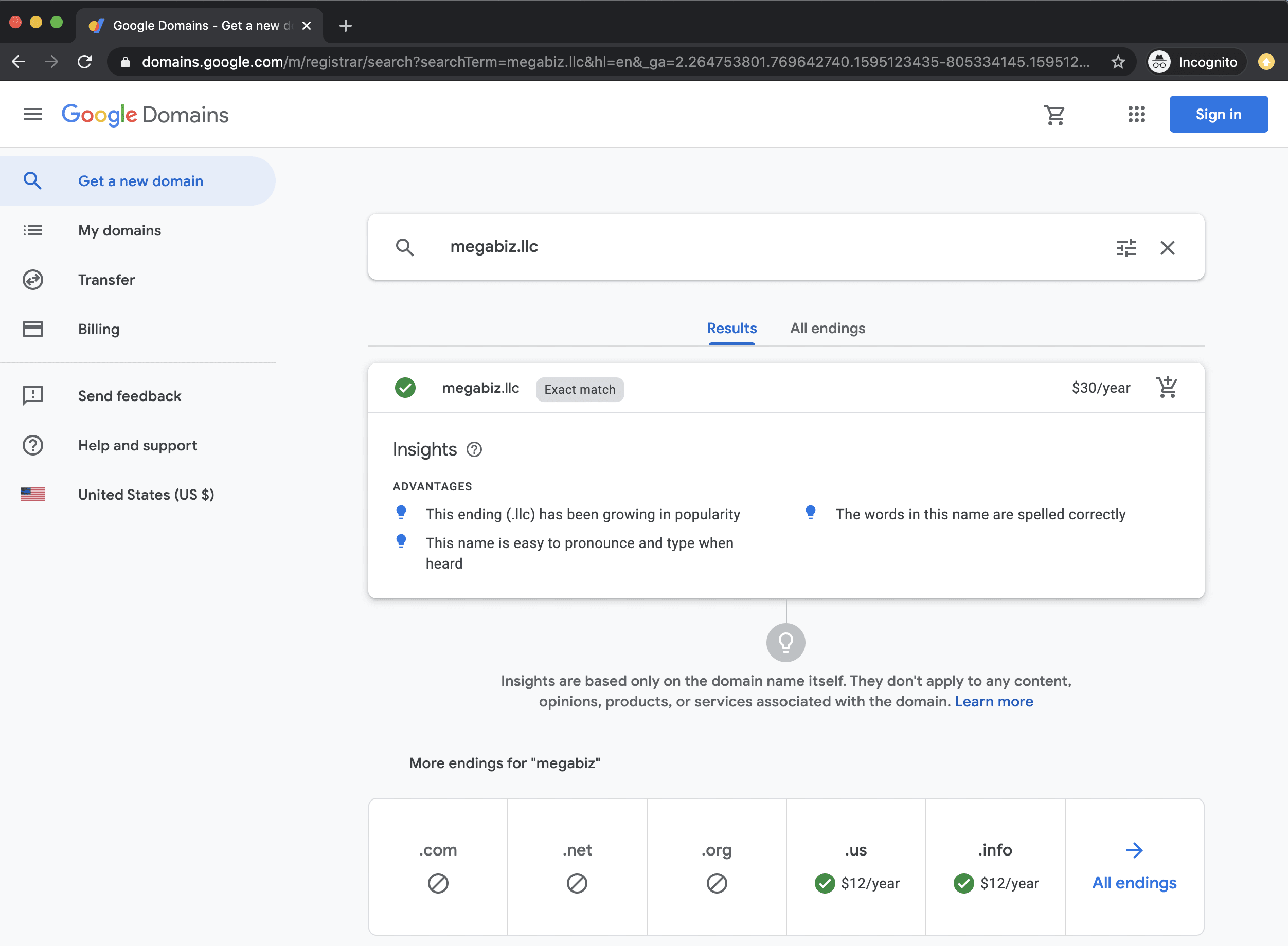
Task: Click the Billing credit card icon
Action: point(32,329)
